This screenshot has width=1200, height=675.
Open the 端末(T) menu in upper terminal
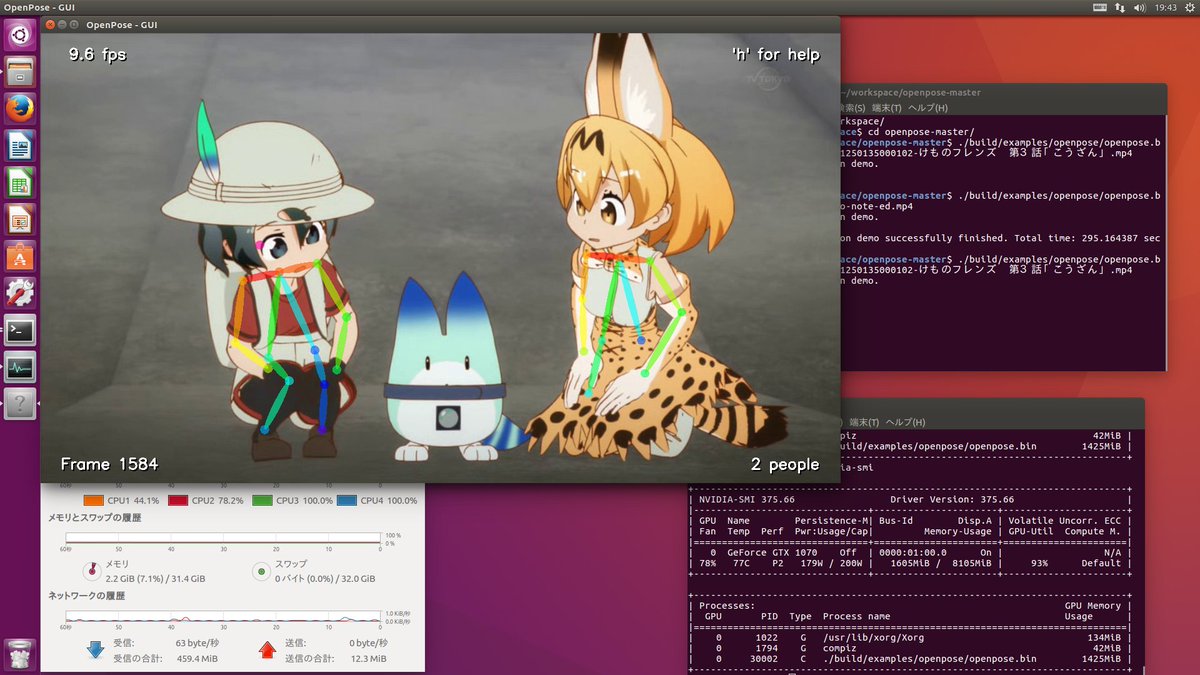coord(886,108)
